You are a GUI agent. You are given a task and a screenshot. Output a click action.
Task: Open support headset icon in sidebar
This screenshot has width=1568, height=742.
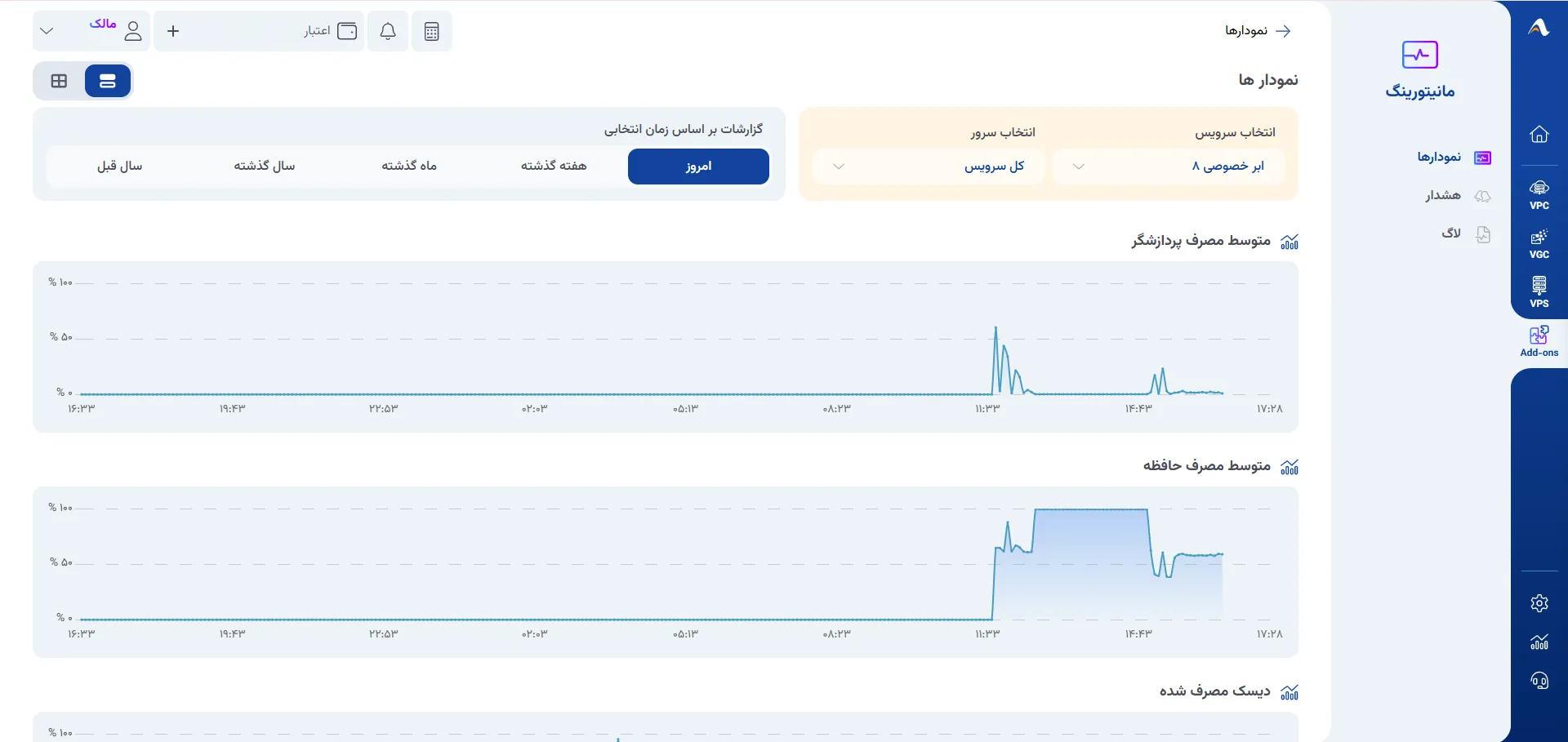click(x=1539, y=681)
